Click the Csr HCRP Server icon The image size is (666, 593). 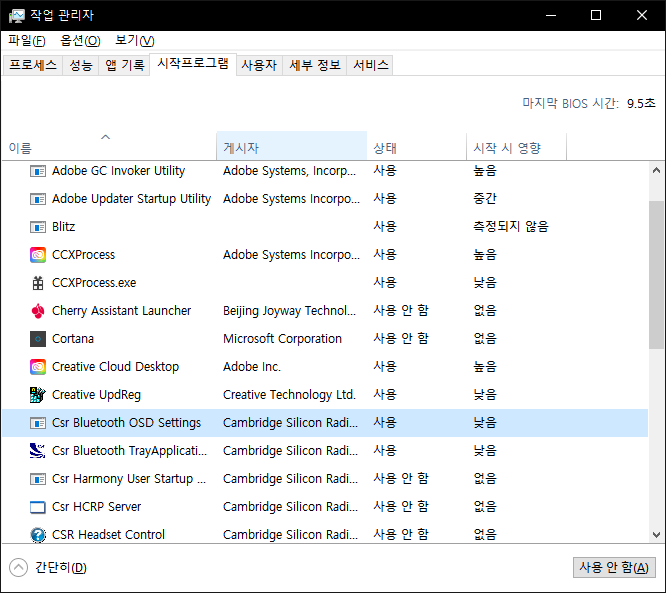tap(38, 507)
